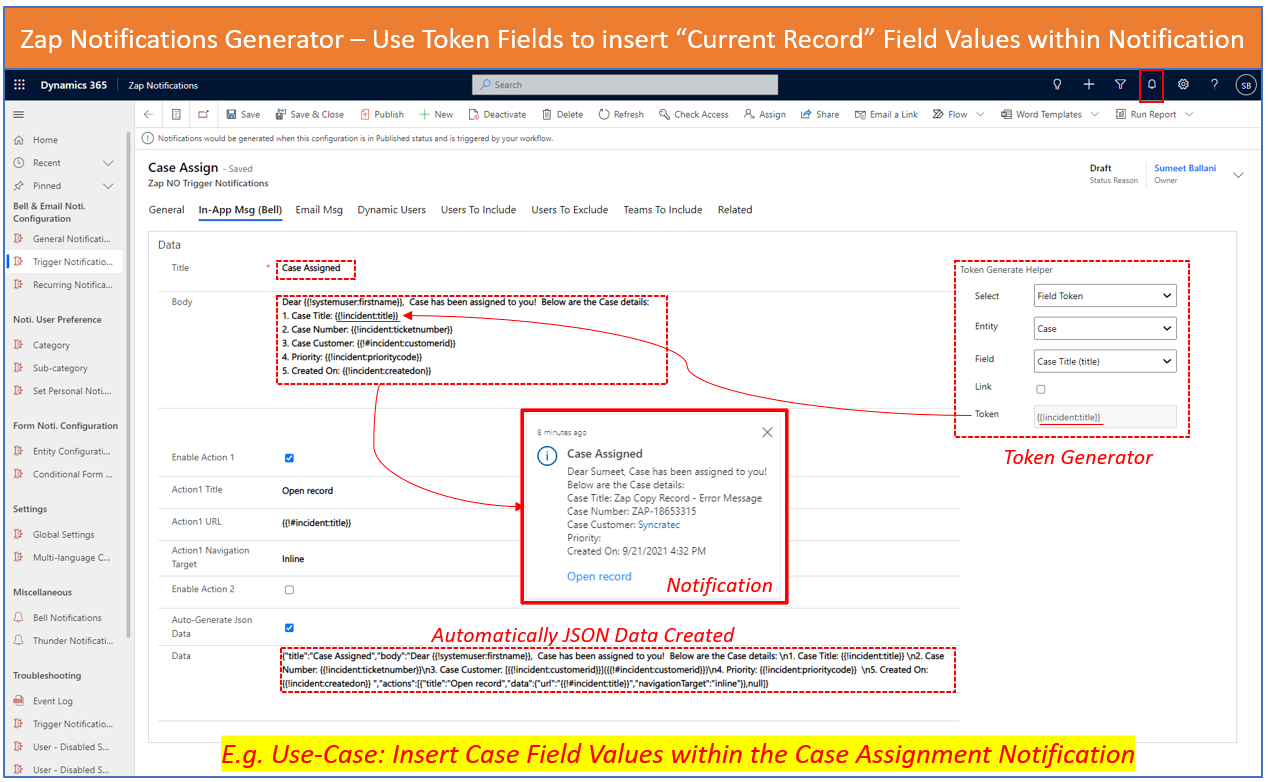Share the record
Screen dimensions: 1268x782
(x=820, y=114)
